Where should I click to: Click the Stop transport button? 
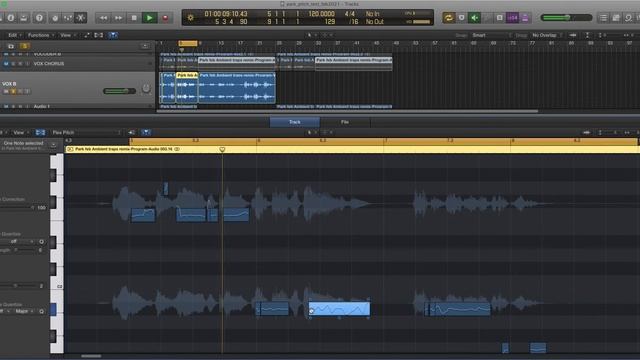pyautogui.click(x=134, y=18)
